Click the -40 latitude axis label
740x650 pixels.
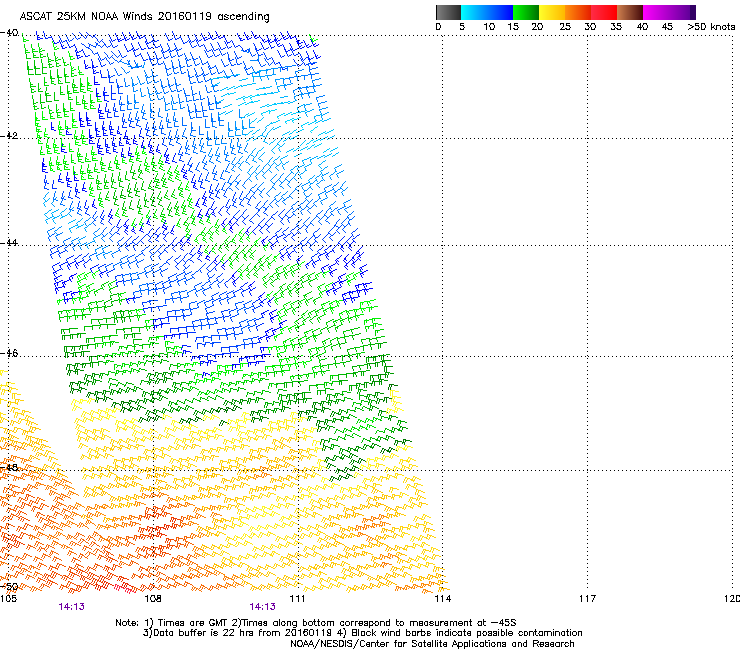click(x=9, y=33)
